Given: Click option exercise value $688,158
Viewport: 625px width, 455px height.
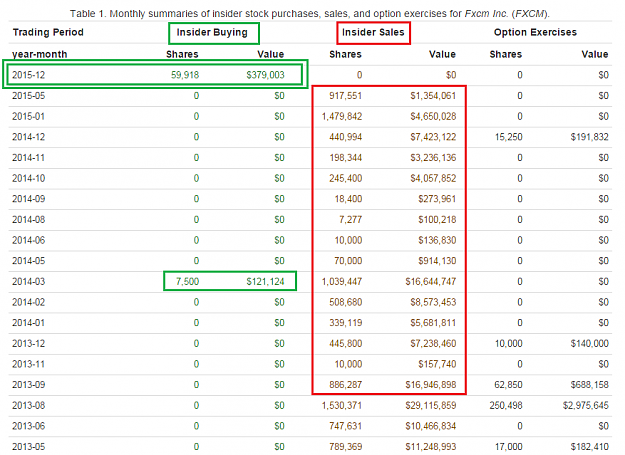Looking at the screenshot, I should pyautogui.click(x=590, y=385).
